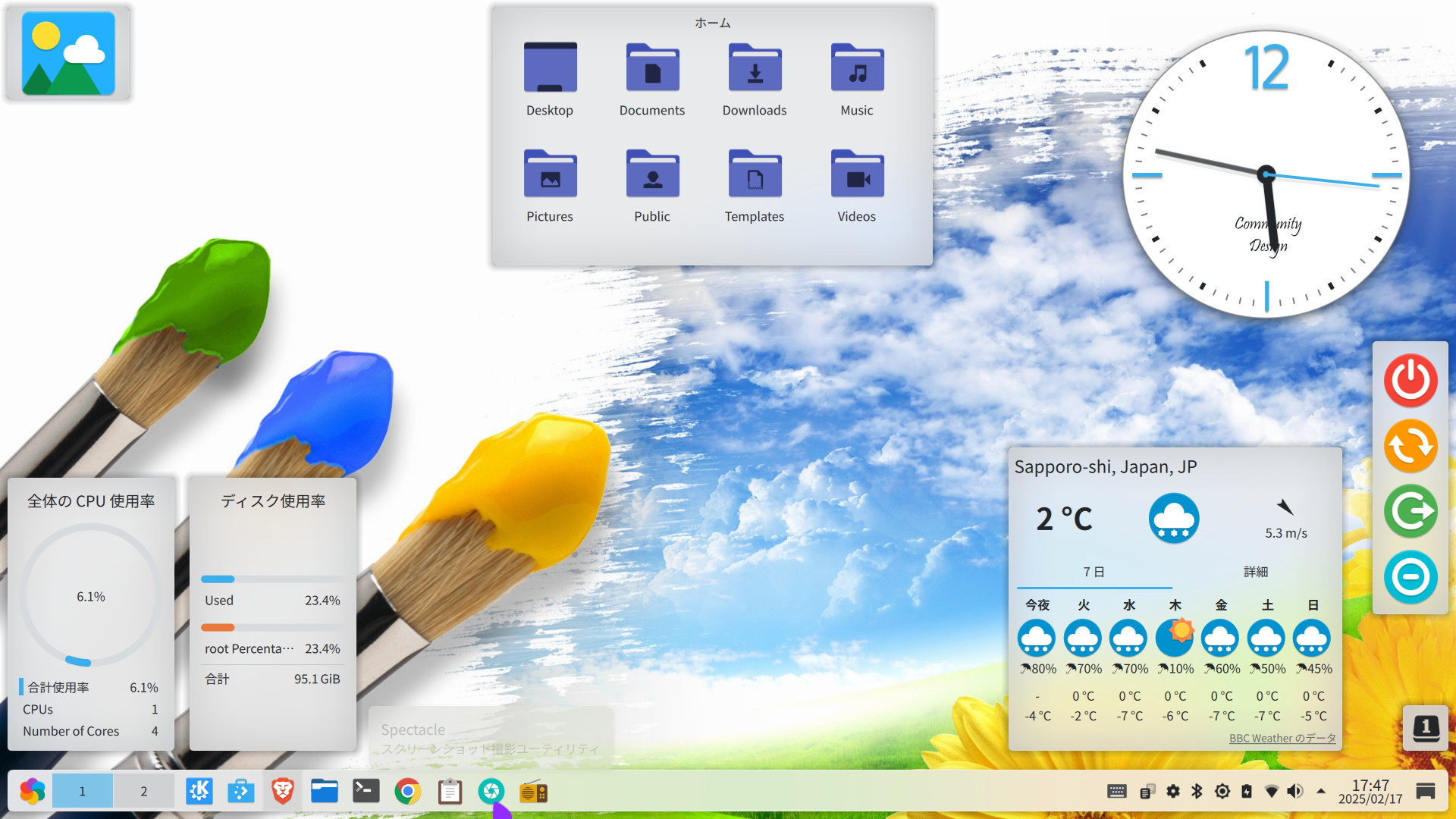Screen dimensions: 1456x819
Task: Open the Videos folder in the Home widget
Action: click(x=857, y=186)
